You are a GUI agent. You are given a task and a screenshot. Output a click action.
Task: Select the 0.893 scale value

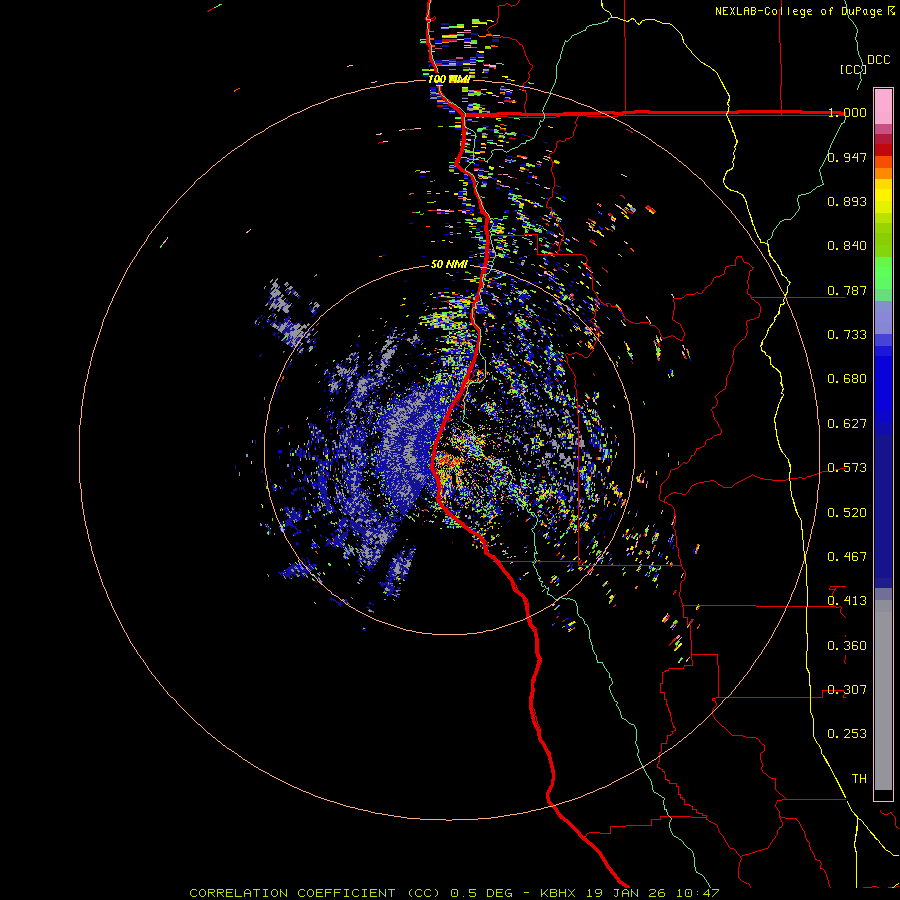pyautogui.click(x=847, y=201)
